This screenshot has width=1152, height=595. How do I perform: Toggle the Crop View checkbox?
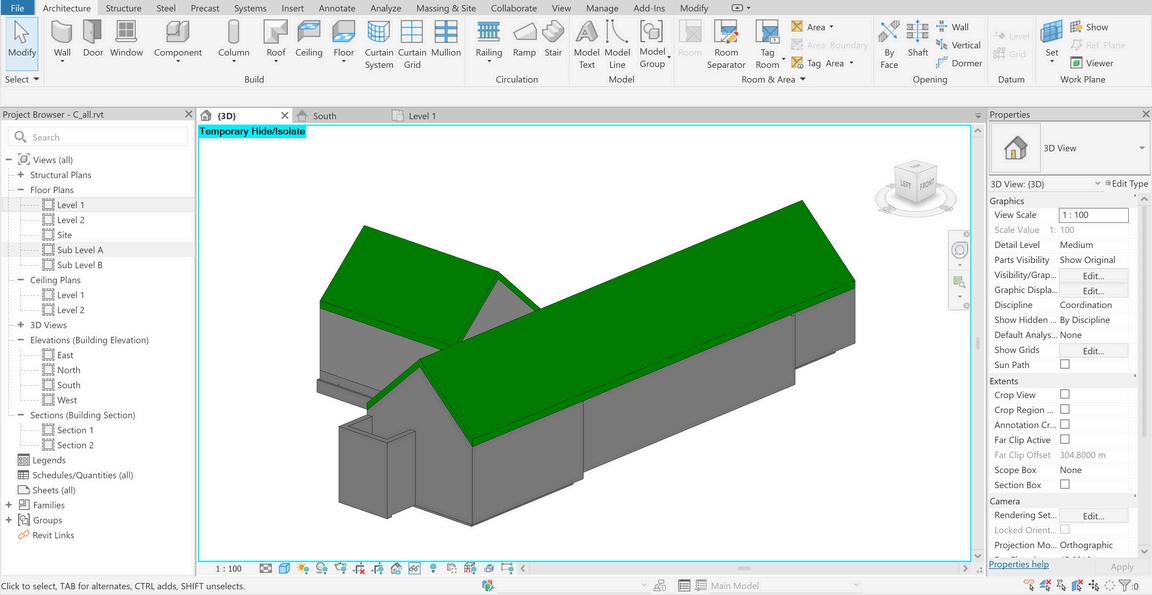[1065, 394]
